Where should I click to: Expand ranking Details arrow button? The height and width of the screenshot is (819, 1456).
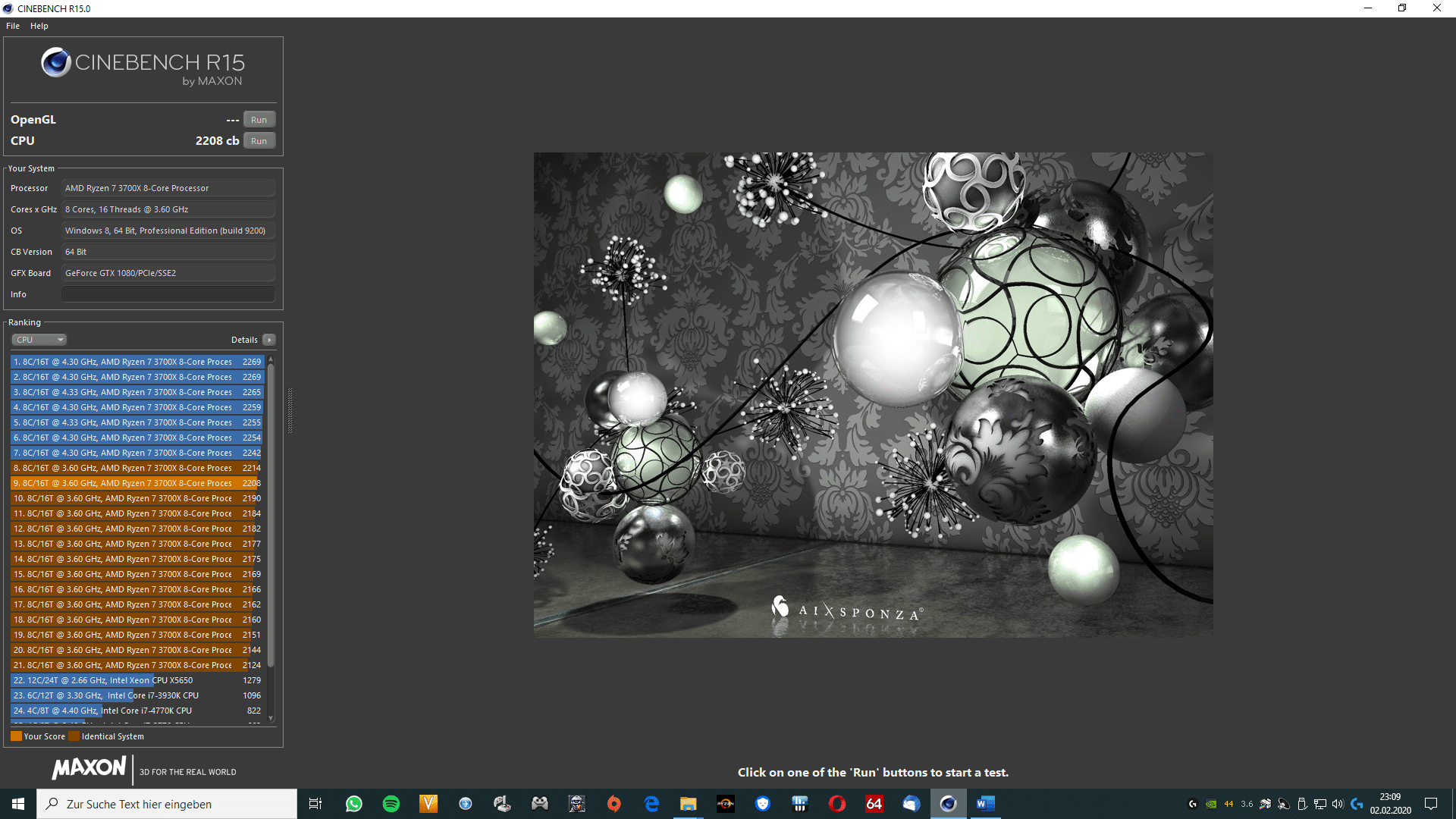point(269,340)
